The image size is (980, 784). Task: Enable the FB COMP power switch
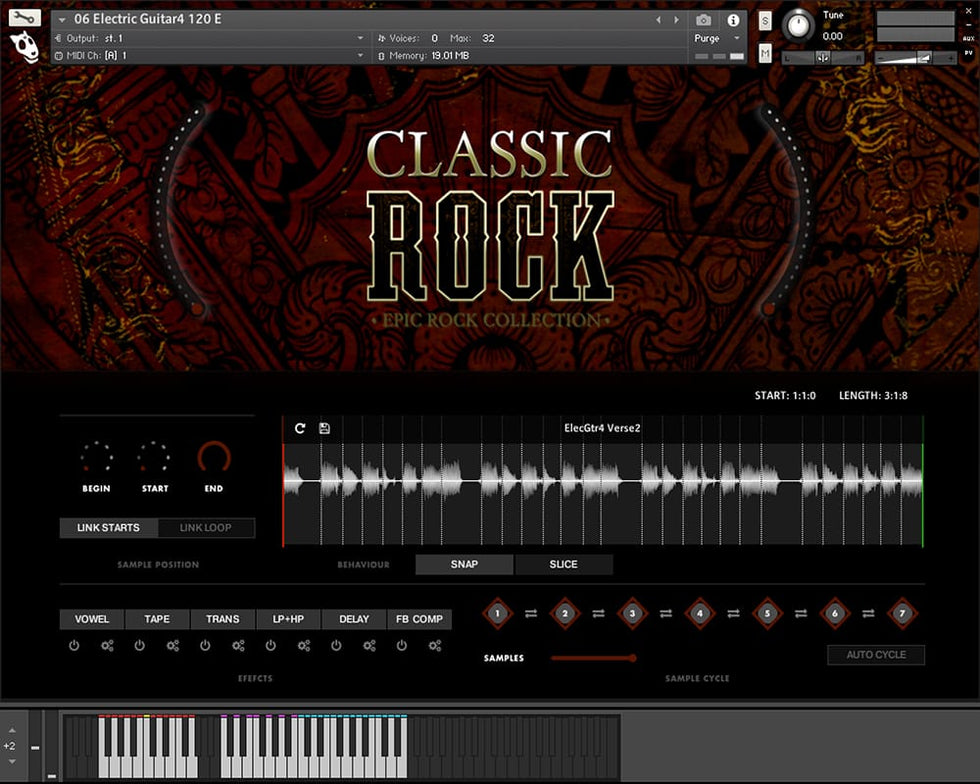click(402, 646)
